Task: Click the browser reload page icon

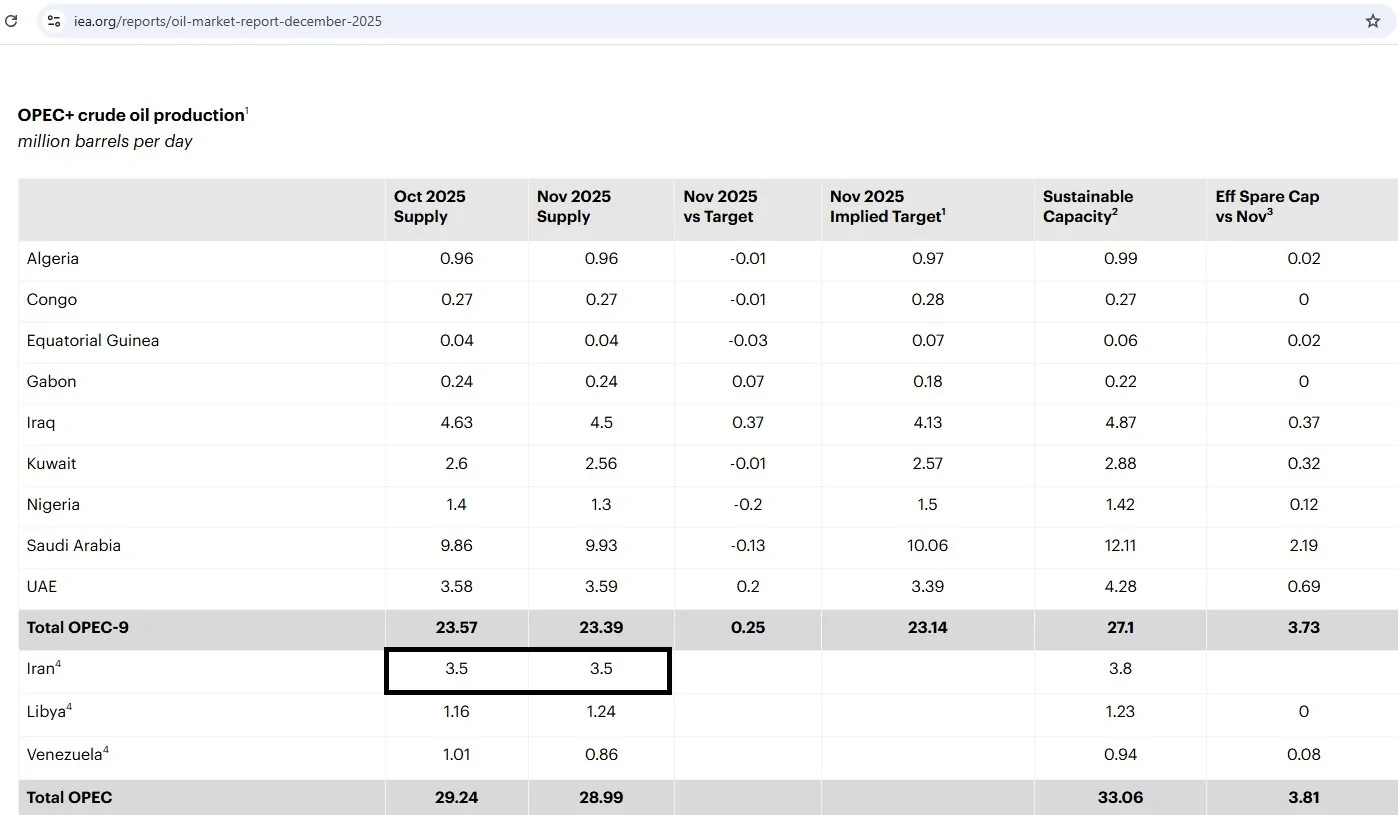Action: [x=12, y=21]
